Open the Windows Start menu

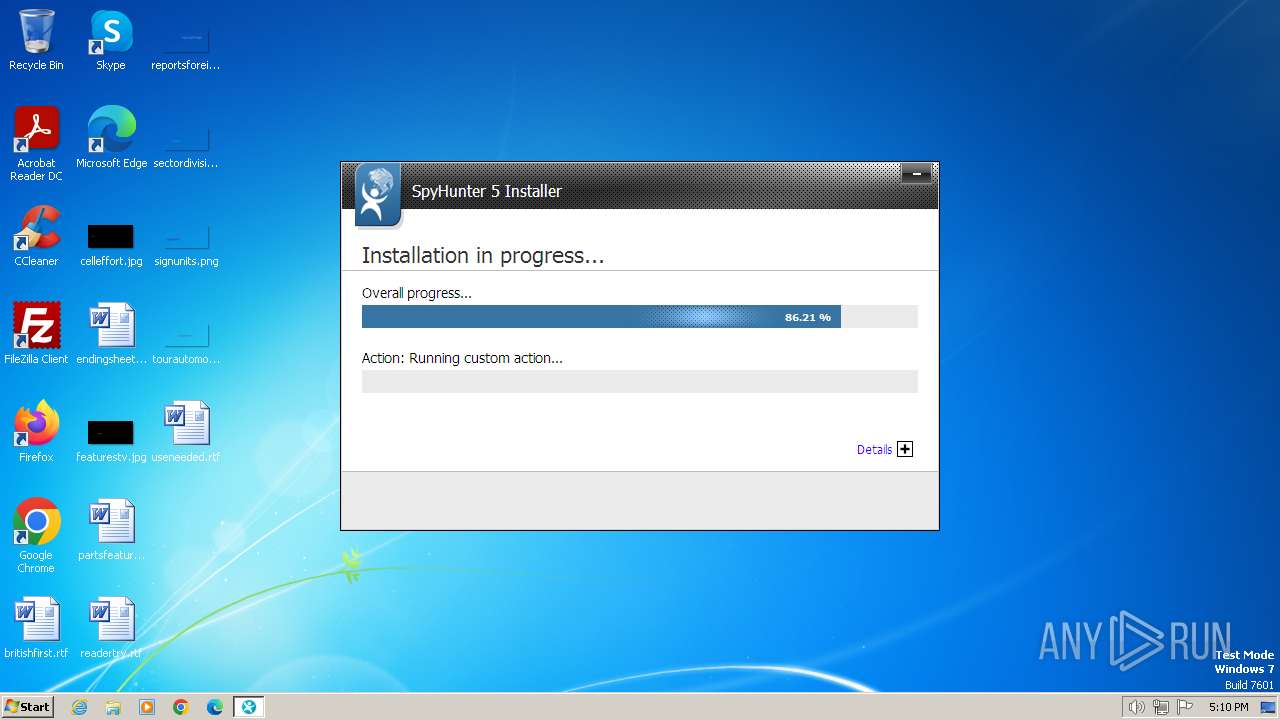[27, 706]
